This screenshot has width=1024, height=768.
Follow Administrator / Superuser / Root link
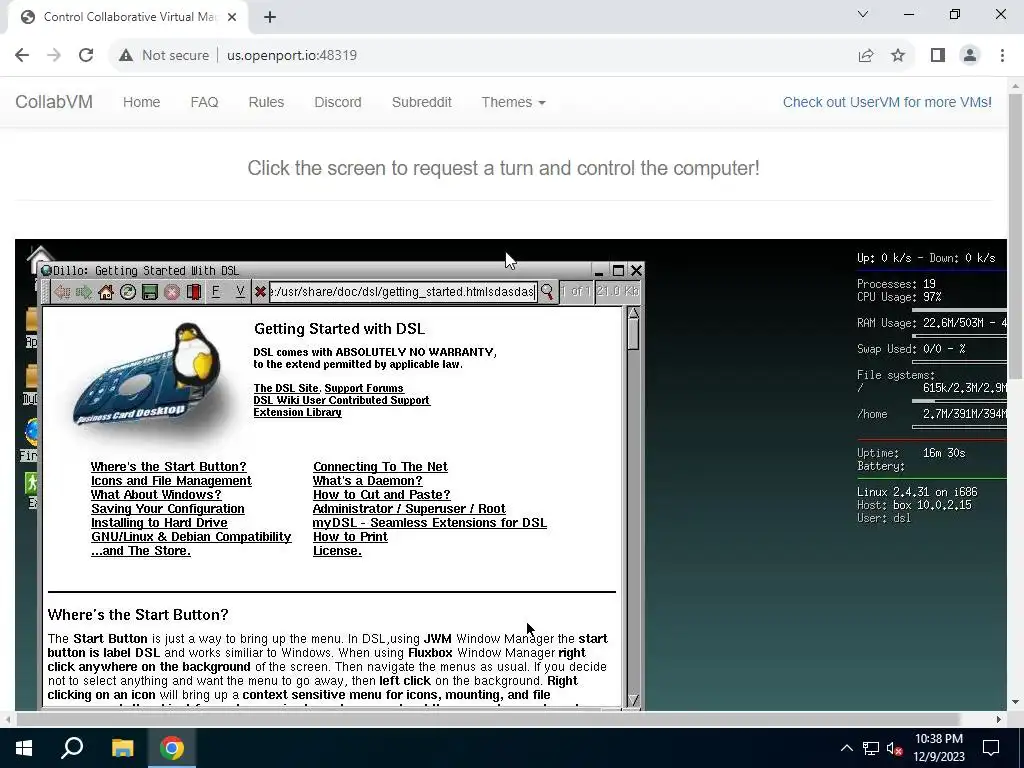[x=409, y=509]
